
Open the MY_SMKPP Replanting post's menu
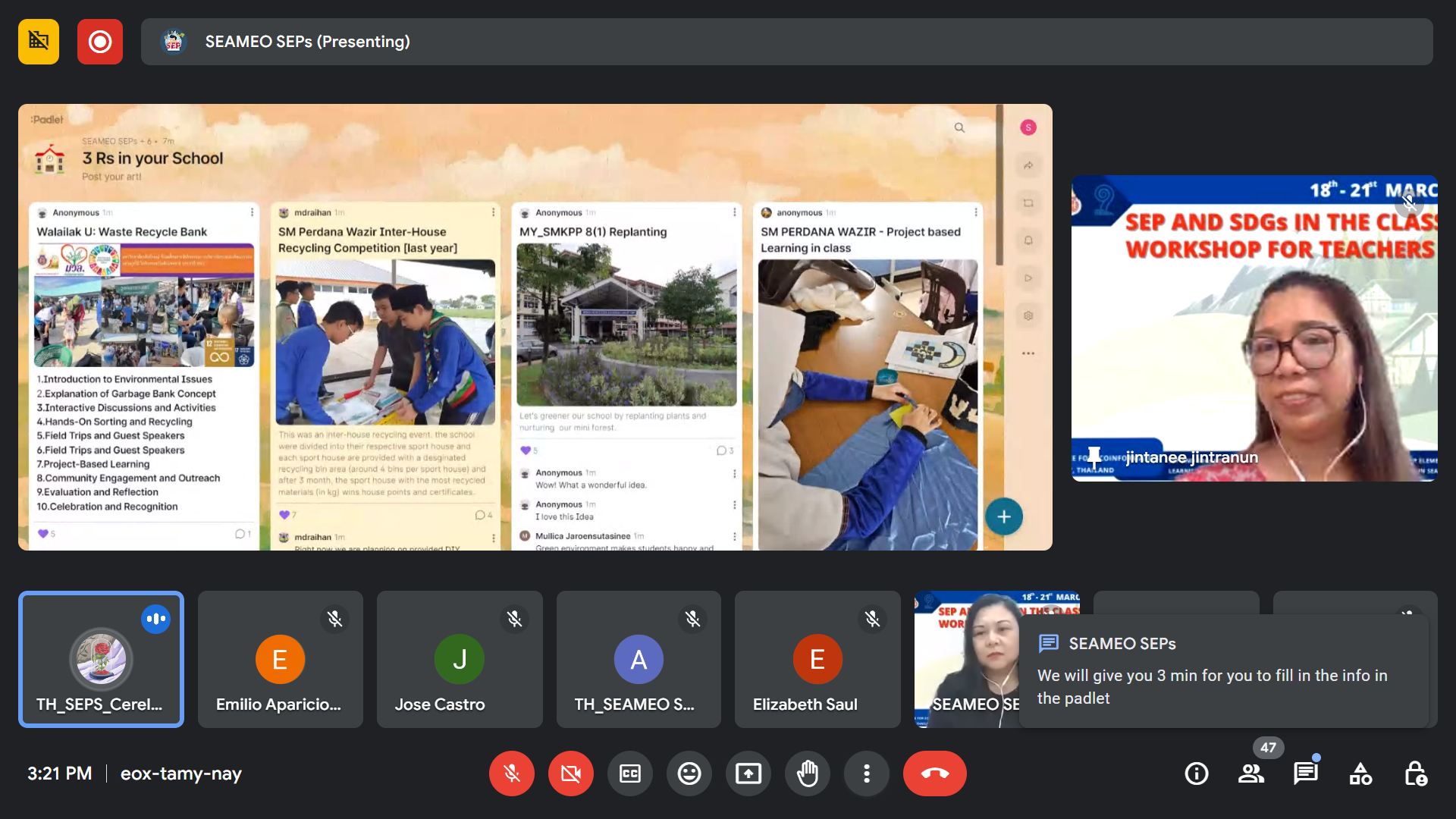click(734, 212)
